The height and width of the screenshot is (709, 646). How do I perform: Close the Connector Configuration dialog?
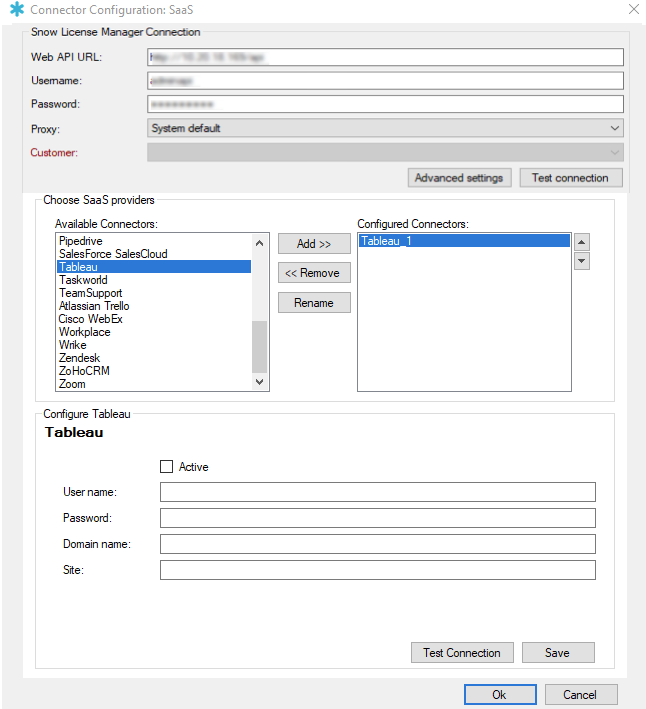(632, 10)
